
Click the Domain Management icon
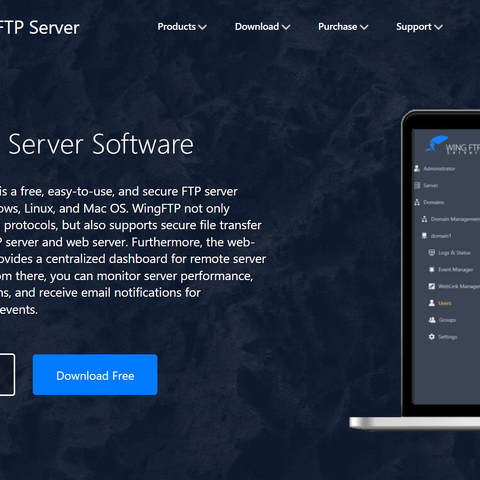tap(424, 219)
